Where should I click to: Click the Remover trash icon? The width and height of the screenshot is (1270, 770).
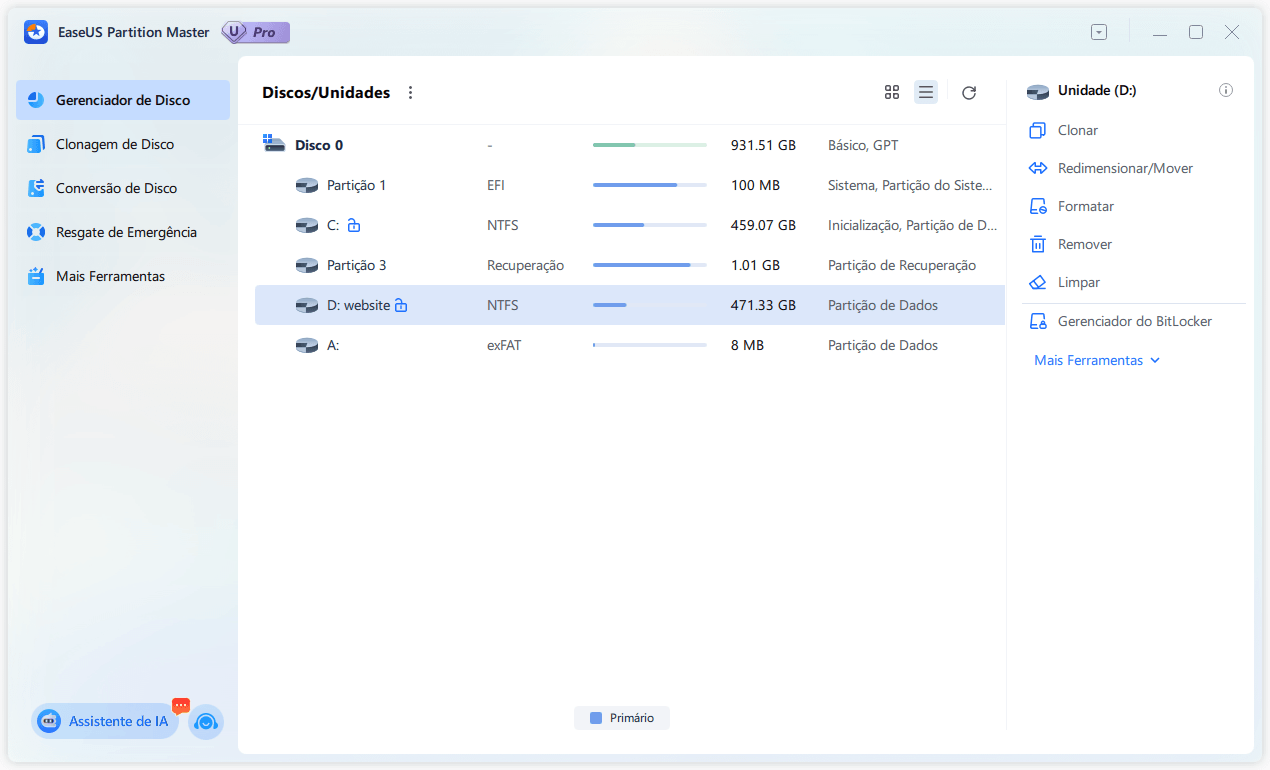click(x=1038, y=244)
